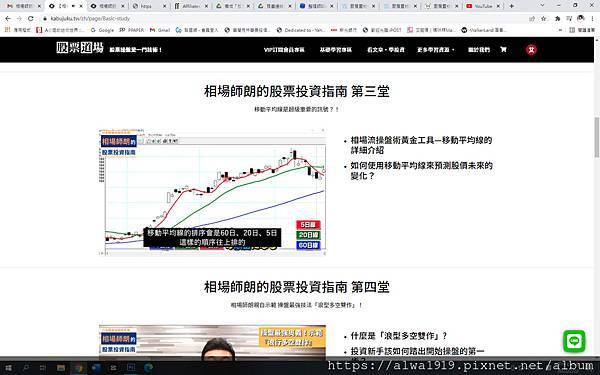Open the Dedicated to bookmark

click(301, 30)
